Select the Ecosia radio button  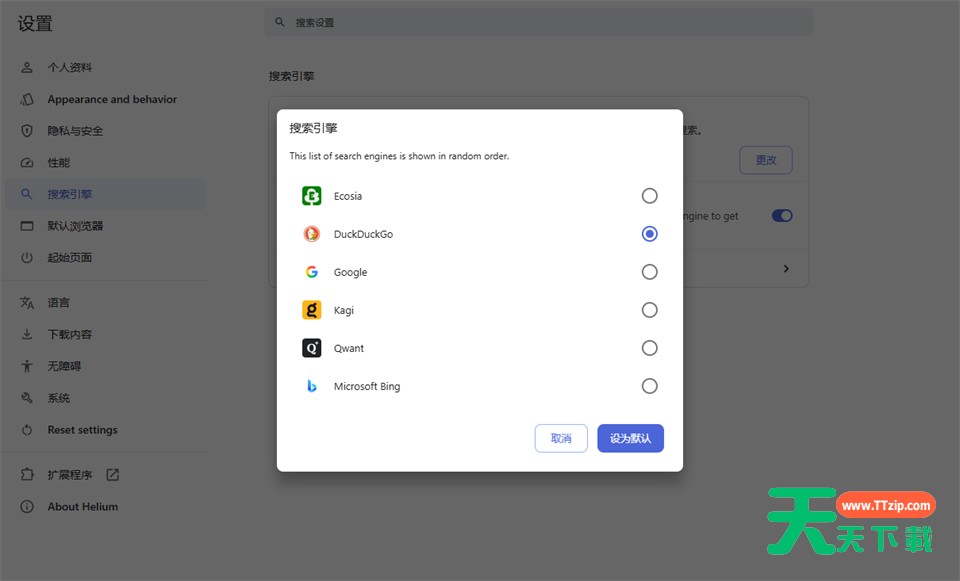point(649,196)
